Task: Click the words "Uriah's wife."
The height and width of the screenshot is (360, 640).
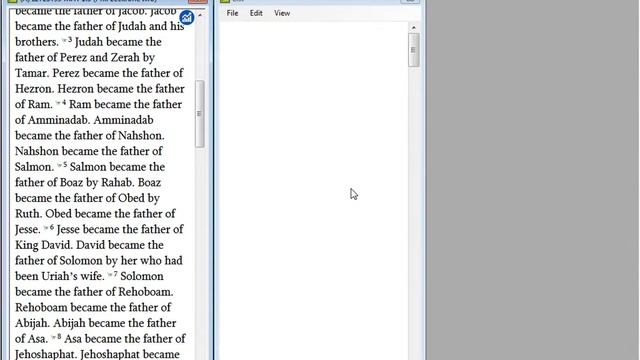Action: click(x=73, y=276)
